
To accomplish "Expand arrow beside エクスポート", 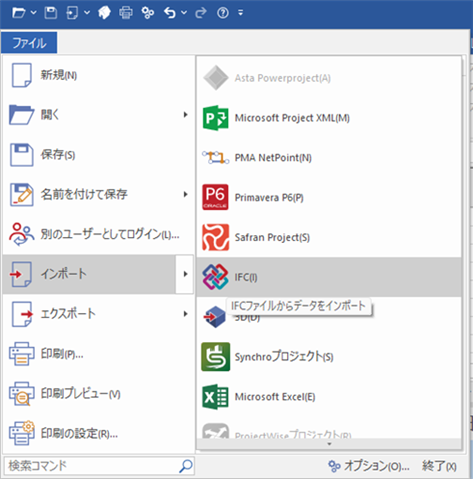I will (185, 314).
